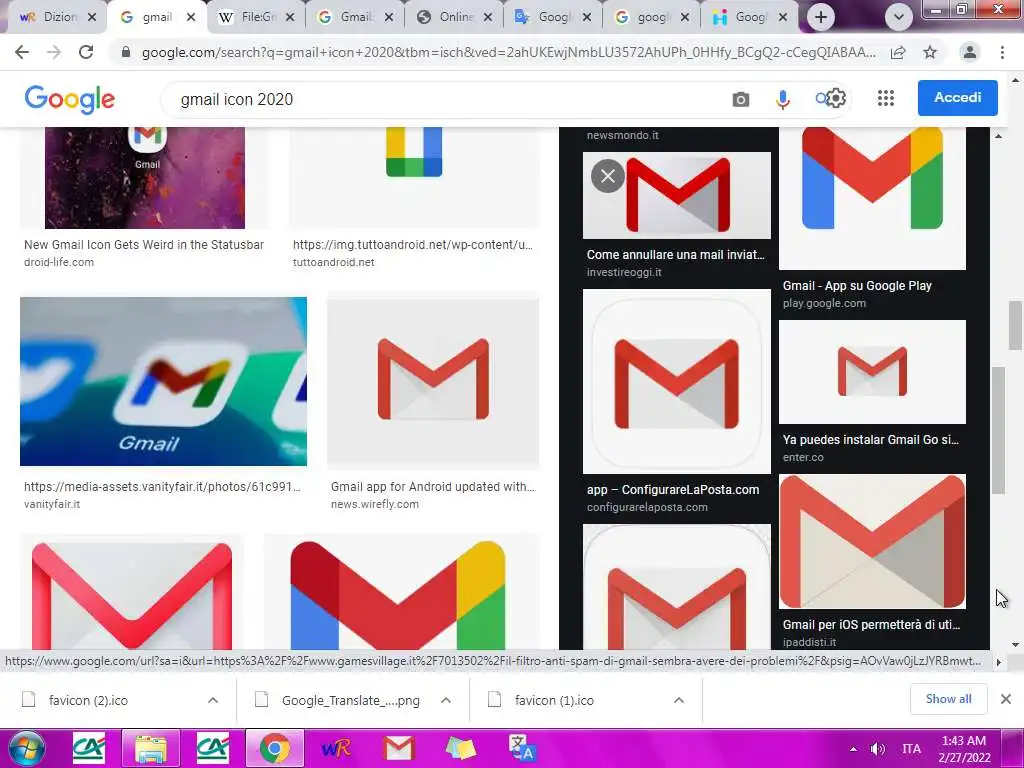Open the Chrome profile avatar
Viewport: 1024px width, 768px height.
[970, 52]
